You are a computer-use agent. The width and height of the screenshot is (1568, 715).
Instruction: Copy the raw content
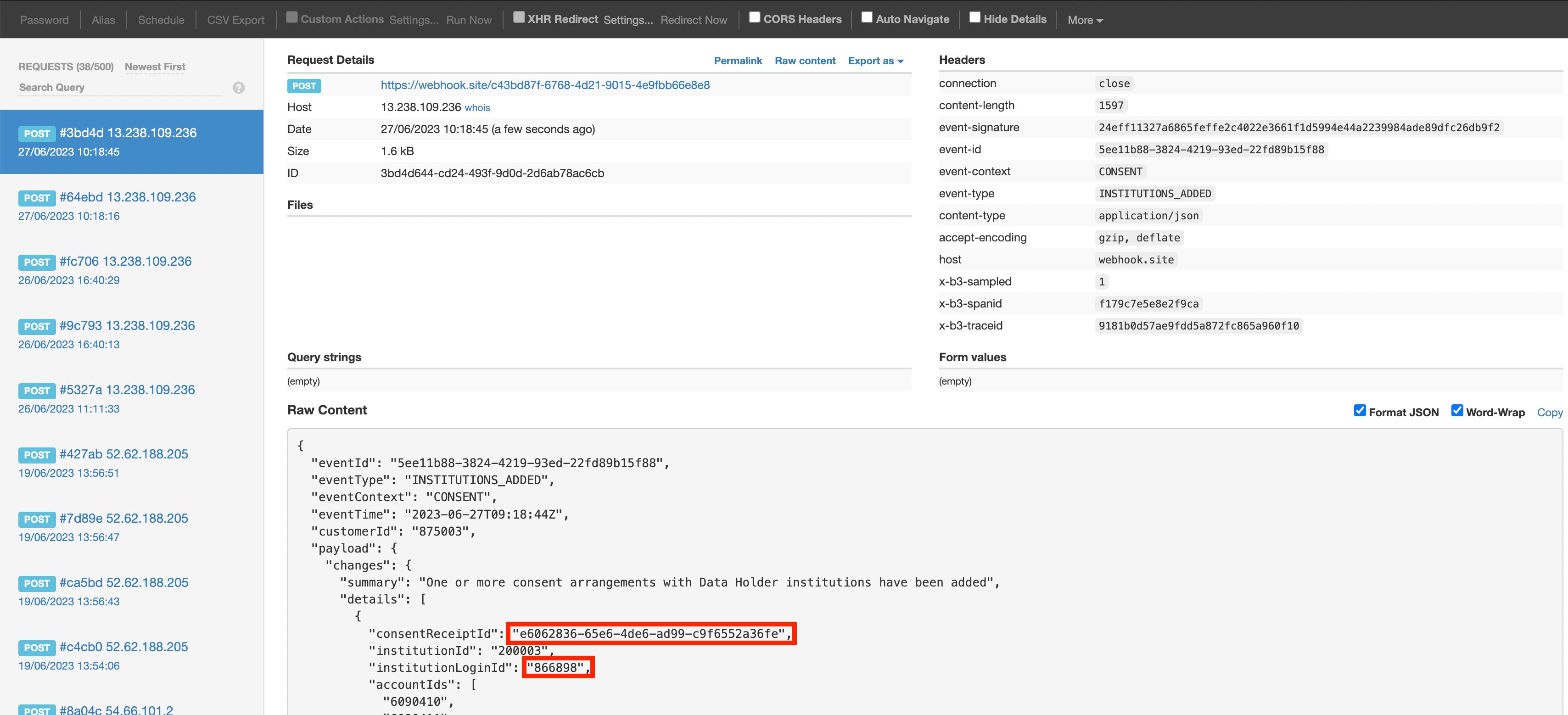[1549, 413]
